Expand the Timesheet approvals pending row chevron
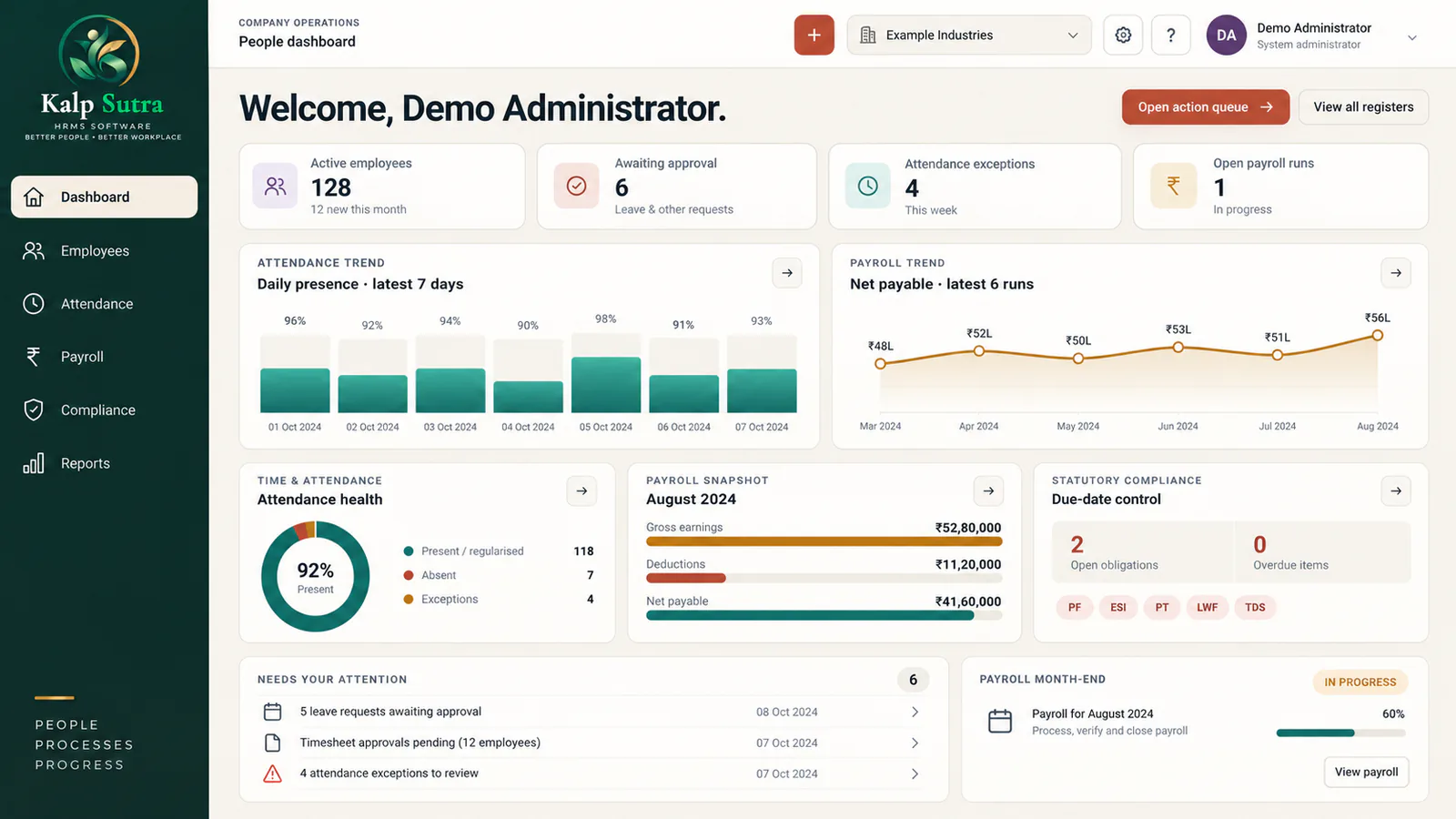 click(x=915, y=743)
